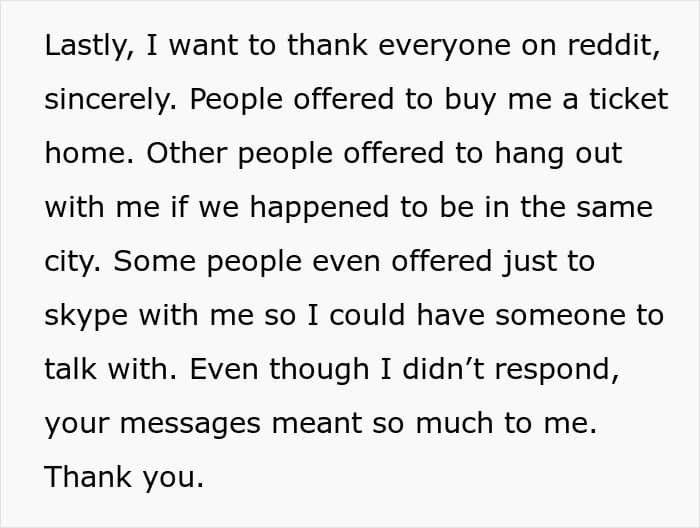Screen dimensions: 700x528
Task: Click the words 'Some people even'
Action: tap(247, 262)
